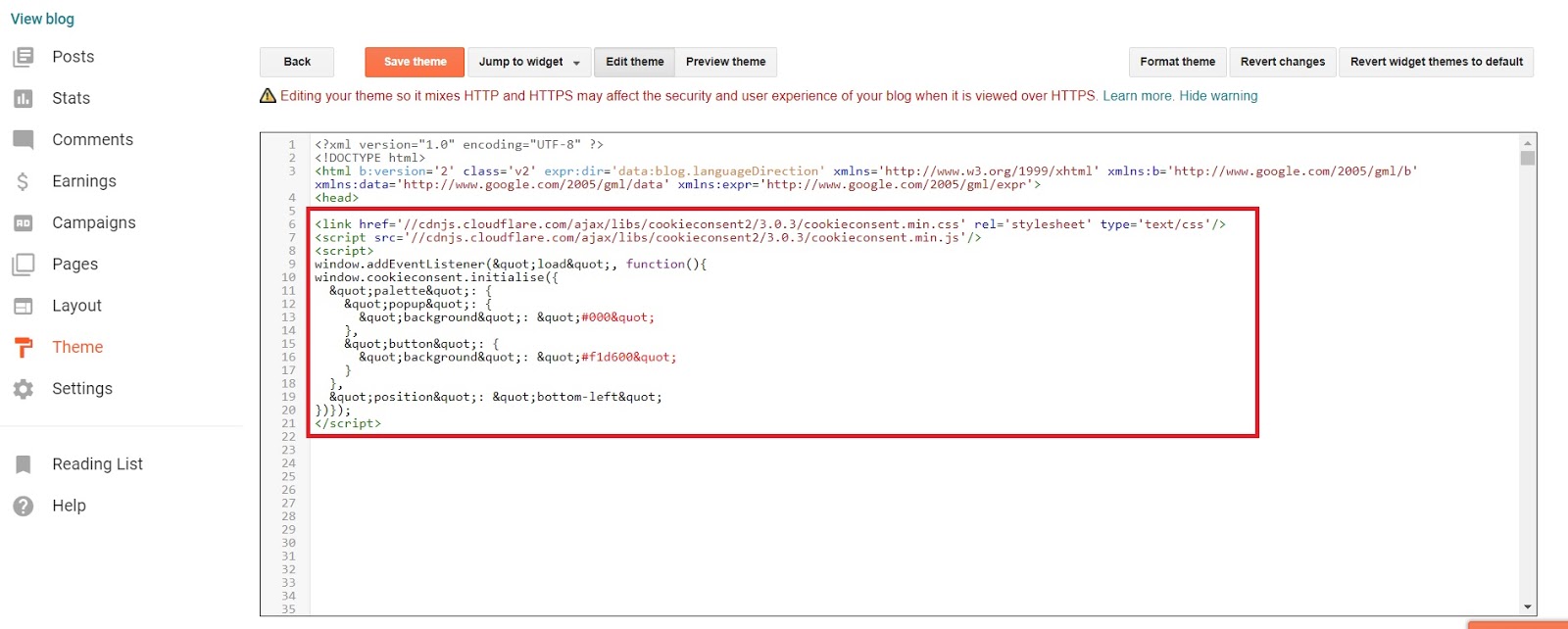1568x629 pixels.
Task: Click the Revert changes button
Action: (1283, 62)
